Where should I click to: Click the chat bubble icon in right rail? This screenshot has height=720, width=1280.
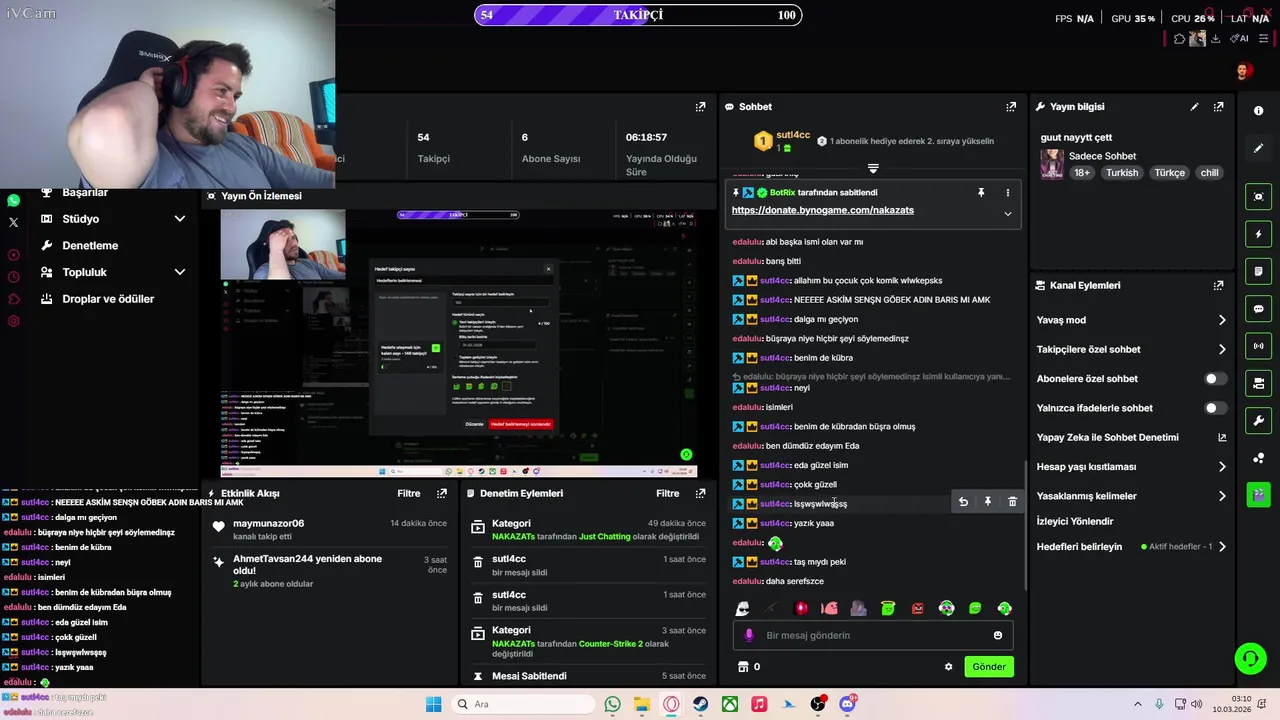pyautogui.click(x=1259, y=309)
